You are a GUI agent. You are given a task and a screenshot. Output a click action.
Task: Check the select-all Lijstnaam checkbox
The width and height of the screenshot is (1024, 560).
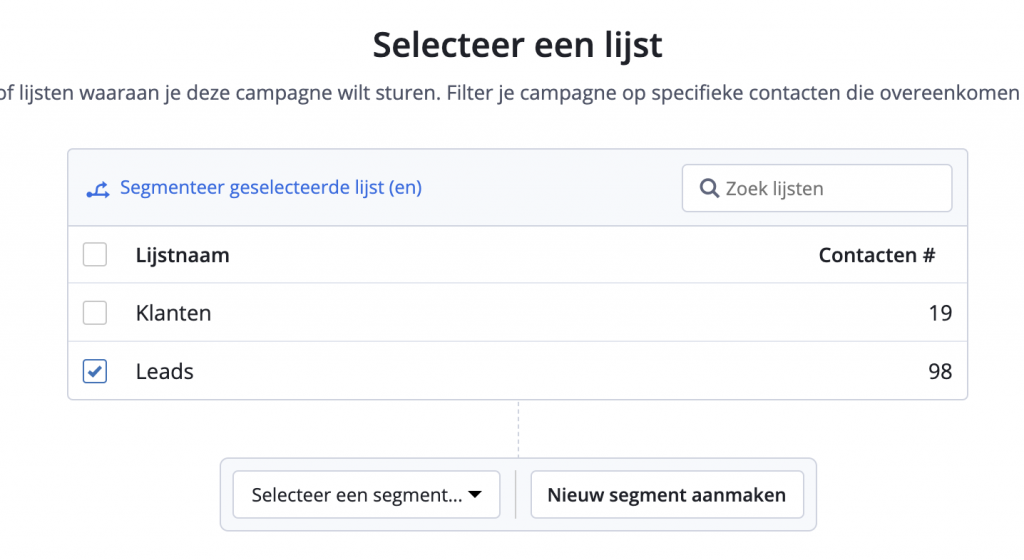95,255
